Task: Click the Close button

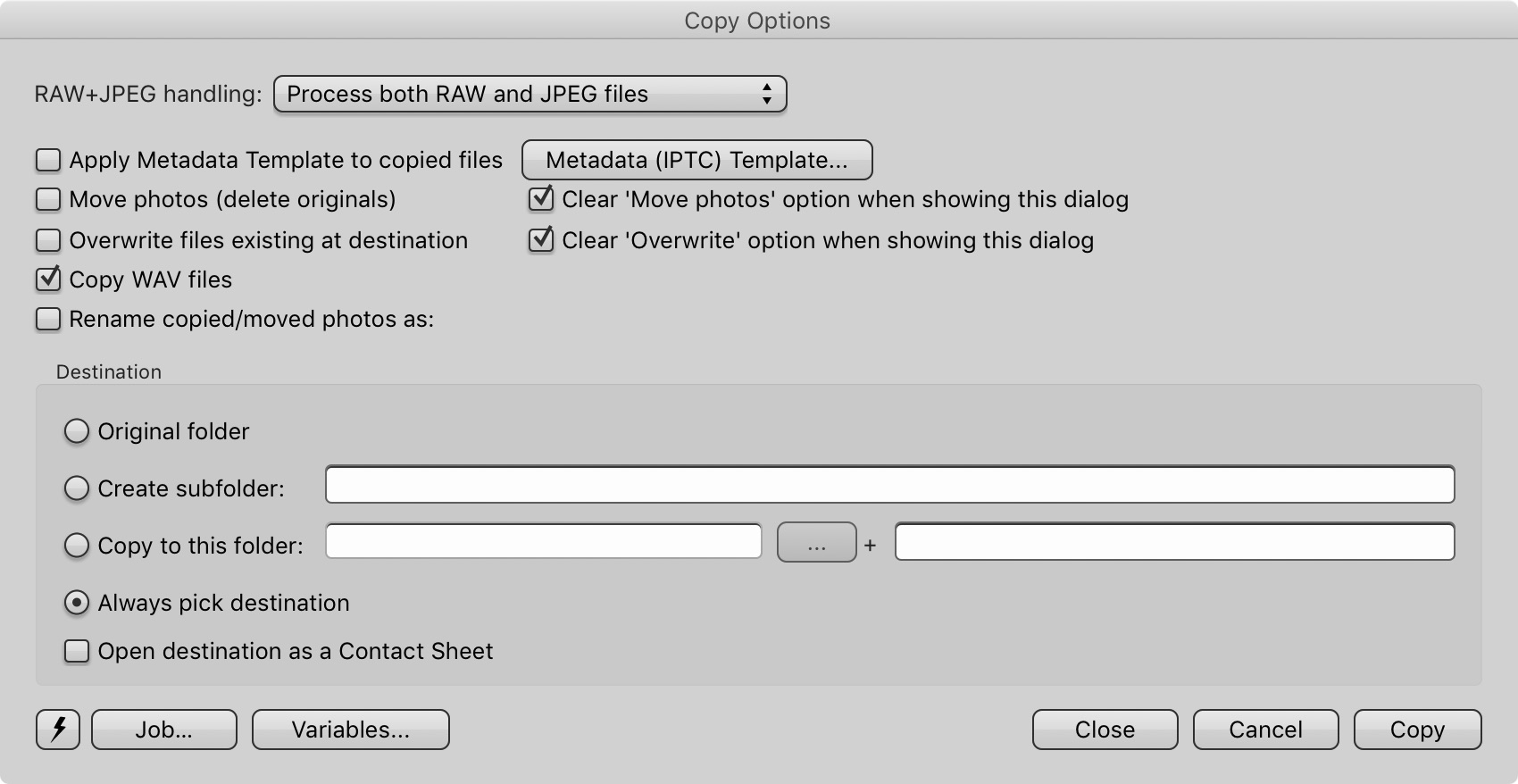Action: 1105,730
